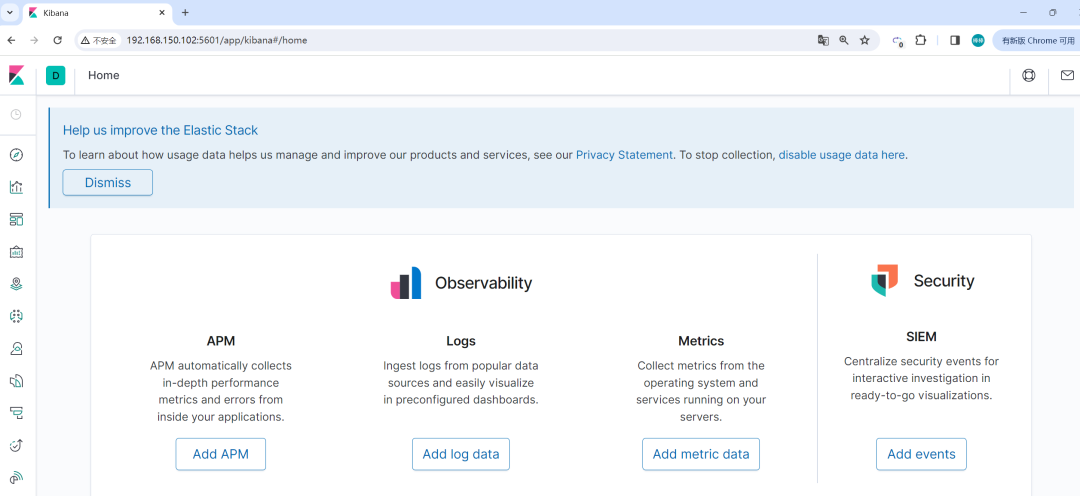This screenshot has height=496, width=1080.
Task: Open Dashboard in the left sidebar
Action: click(16, 219)
